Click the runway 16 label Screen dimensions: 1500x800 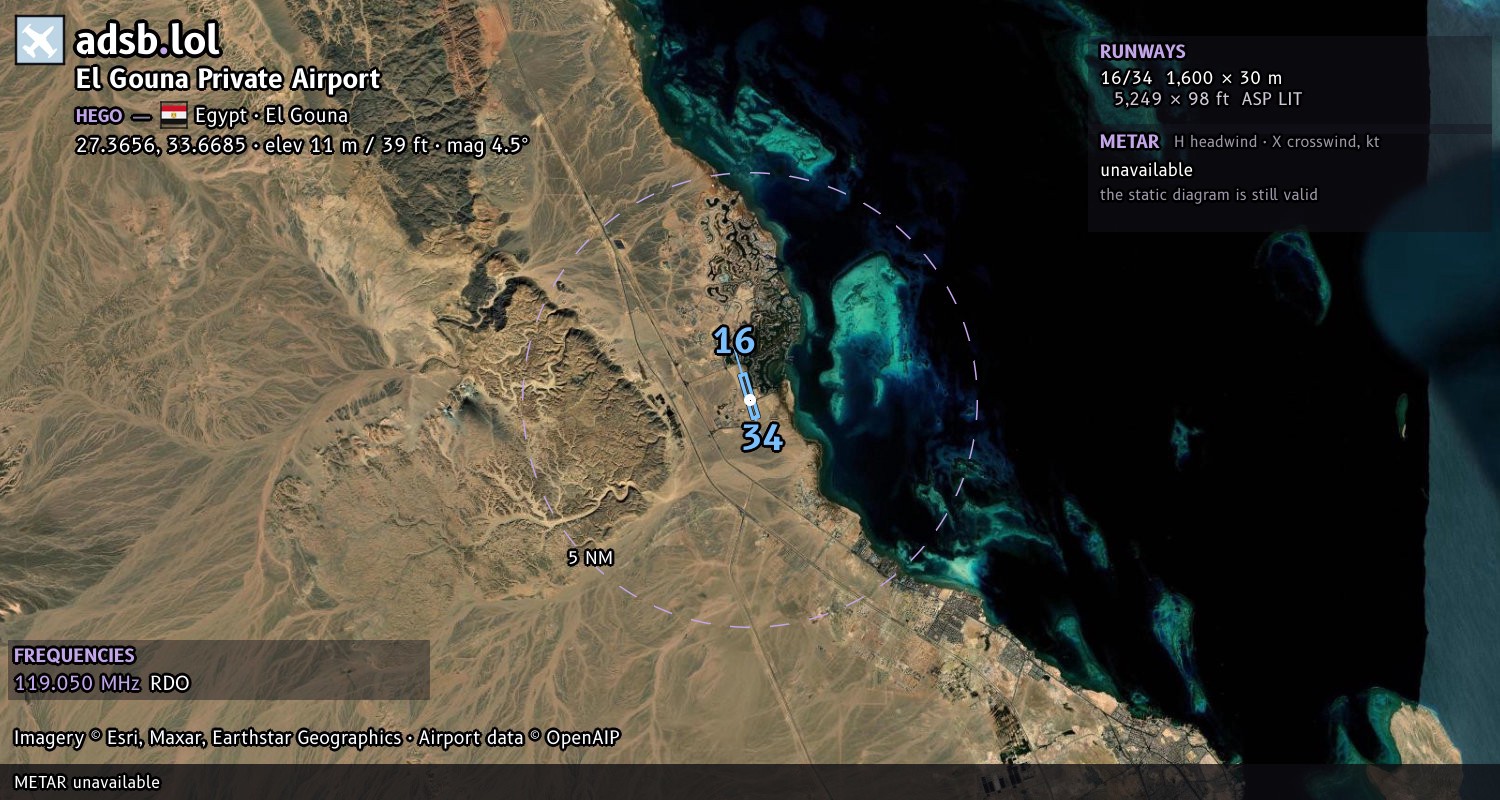click(x=734, y=341)
